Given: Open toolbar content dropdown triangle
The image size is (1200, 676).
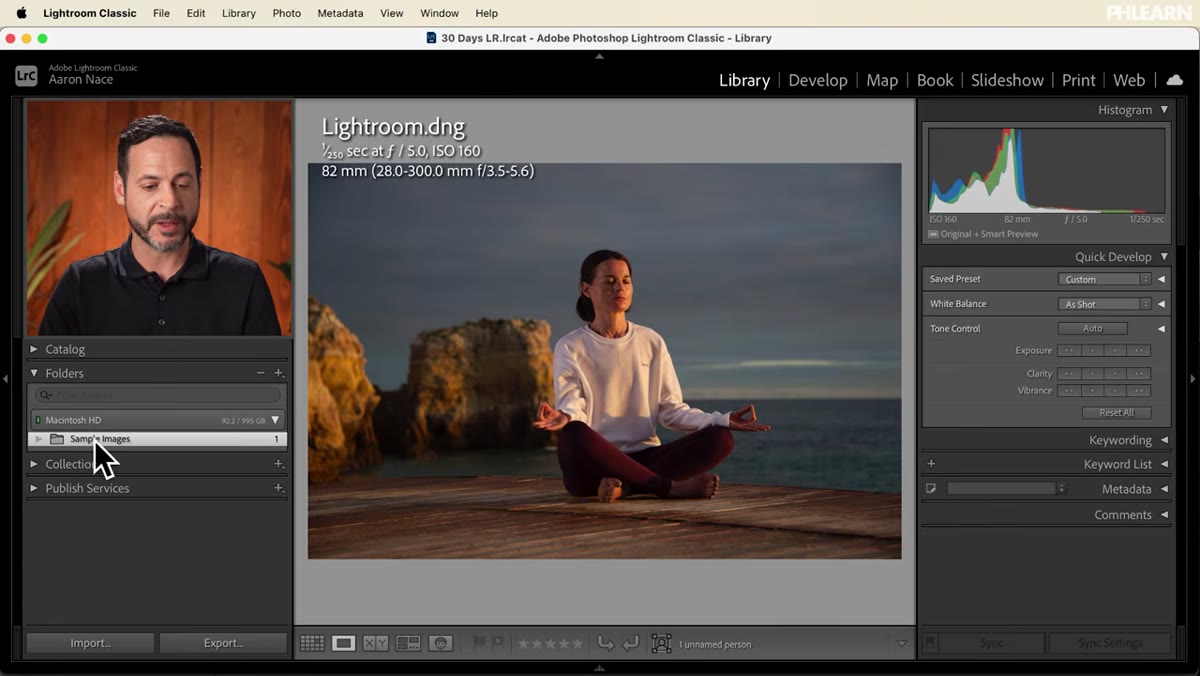Looking at the screenshot, I should click(x=902, y=644).
